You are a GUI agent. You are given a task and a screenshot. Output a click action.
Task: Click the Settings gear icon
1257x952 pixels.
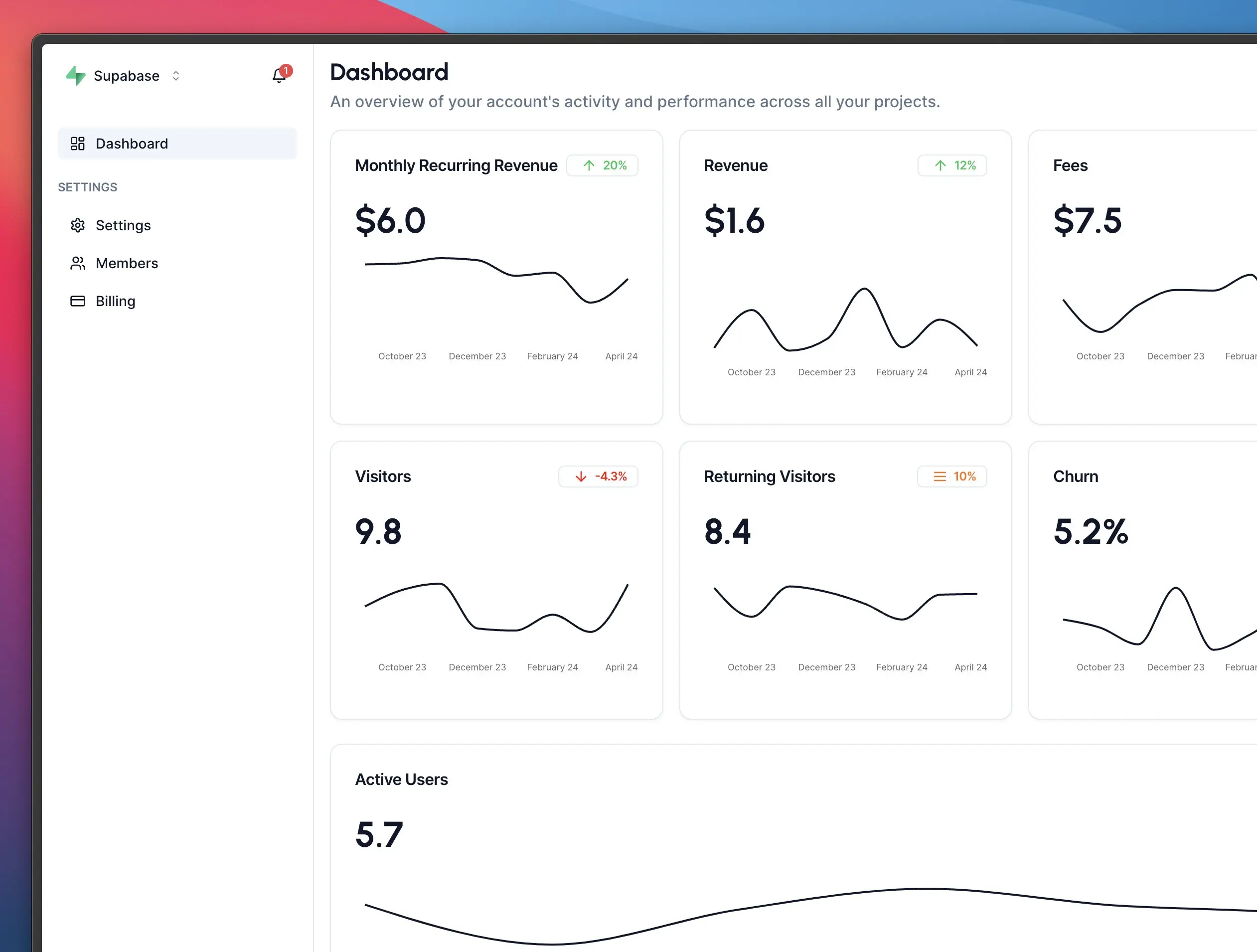[78, 226]
